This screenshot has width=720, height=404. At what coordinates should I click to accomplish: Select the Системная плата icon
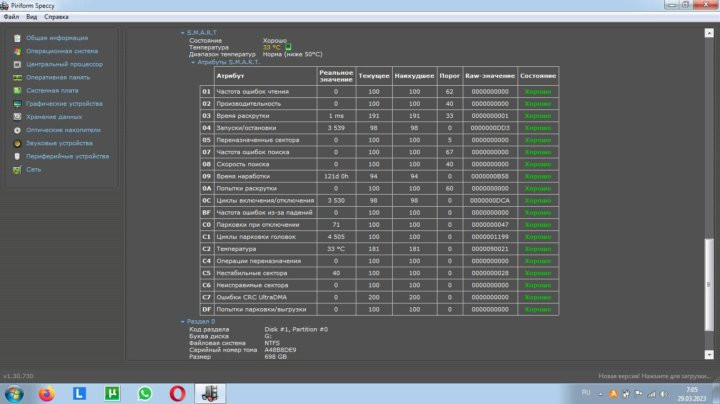(x=17, y=91)
